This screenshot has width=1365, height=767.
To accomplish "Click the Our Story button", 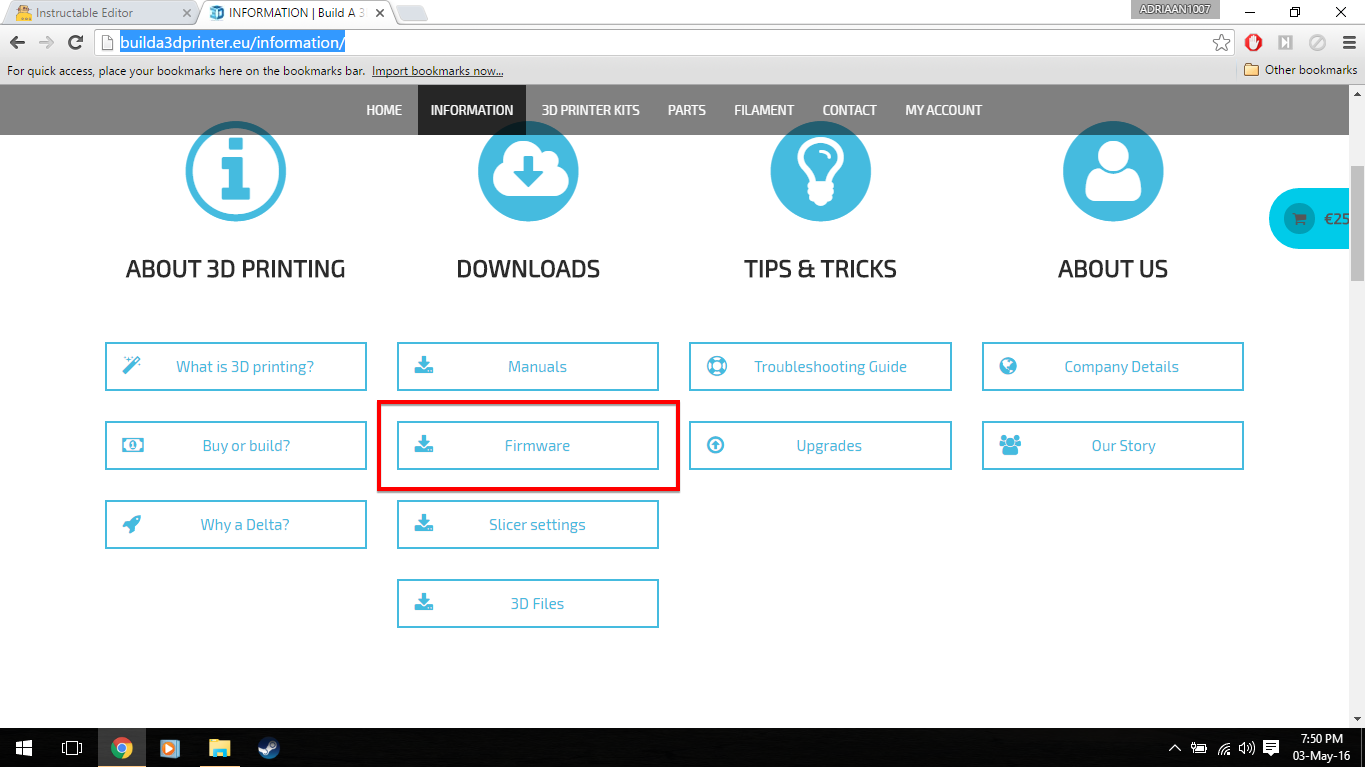I will 1113,445.
